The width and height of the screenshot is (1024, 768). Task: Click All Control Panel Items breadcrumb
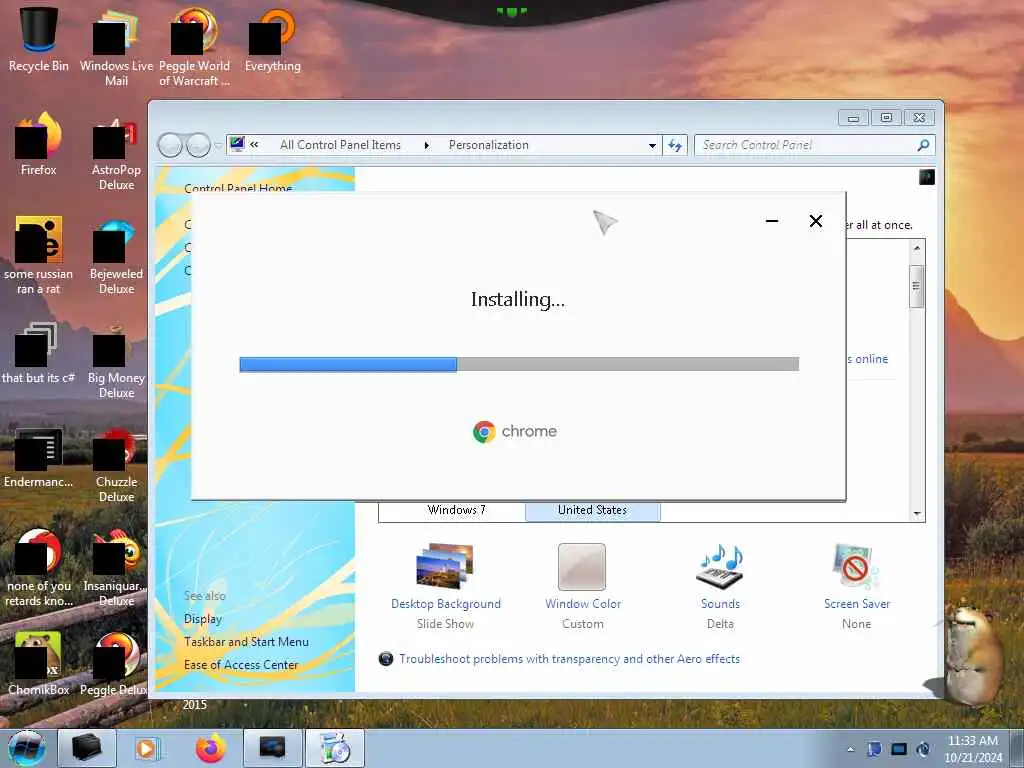(x=340, y=145)
